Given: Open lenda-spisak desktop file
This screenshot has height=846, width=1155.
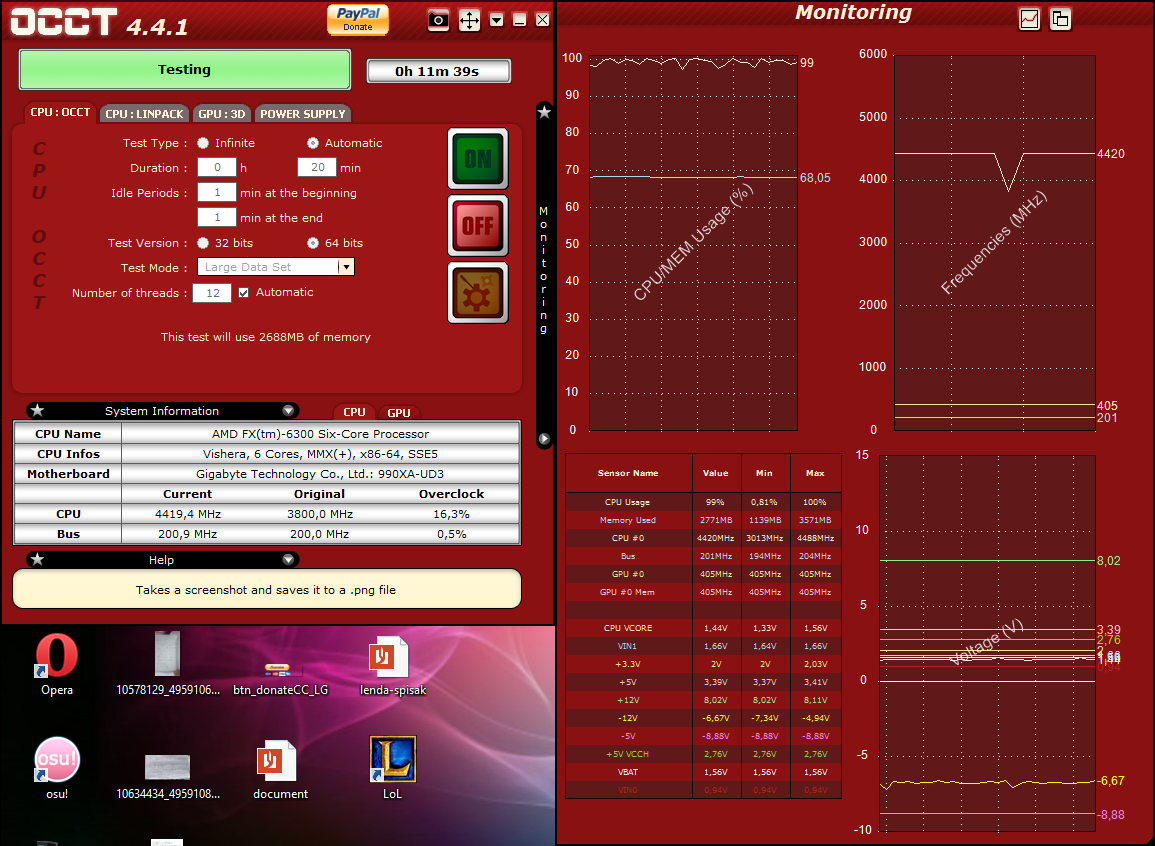Looking at the screenshot, I should pyautogui.click(x=393, y=666).
